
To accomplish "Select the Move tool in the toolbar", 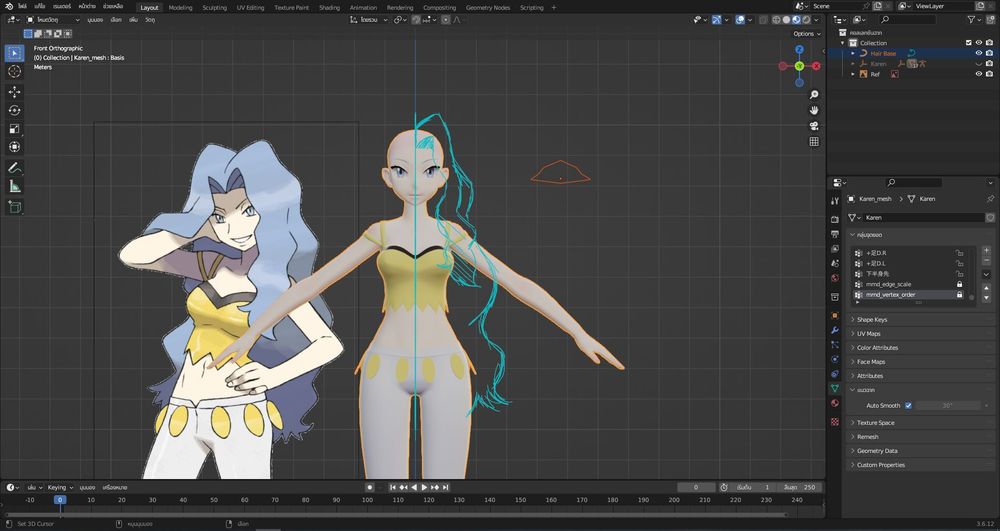I will (15, 91).
